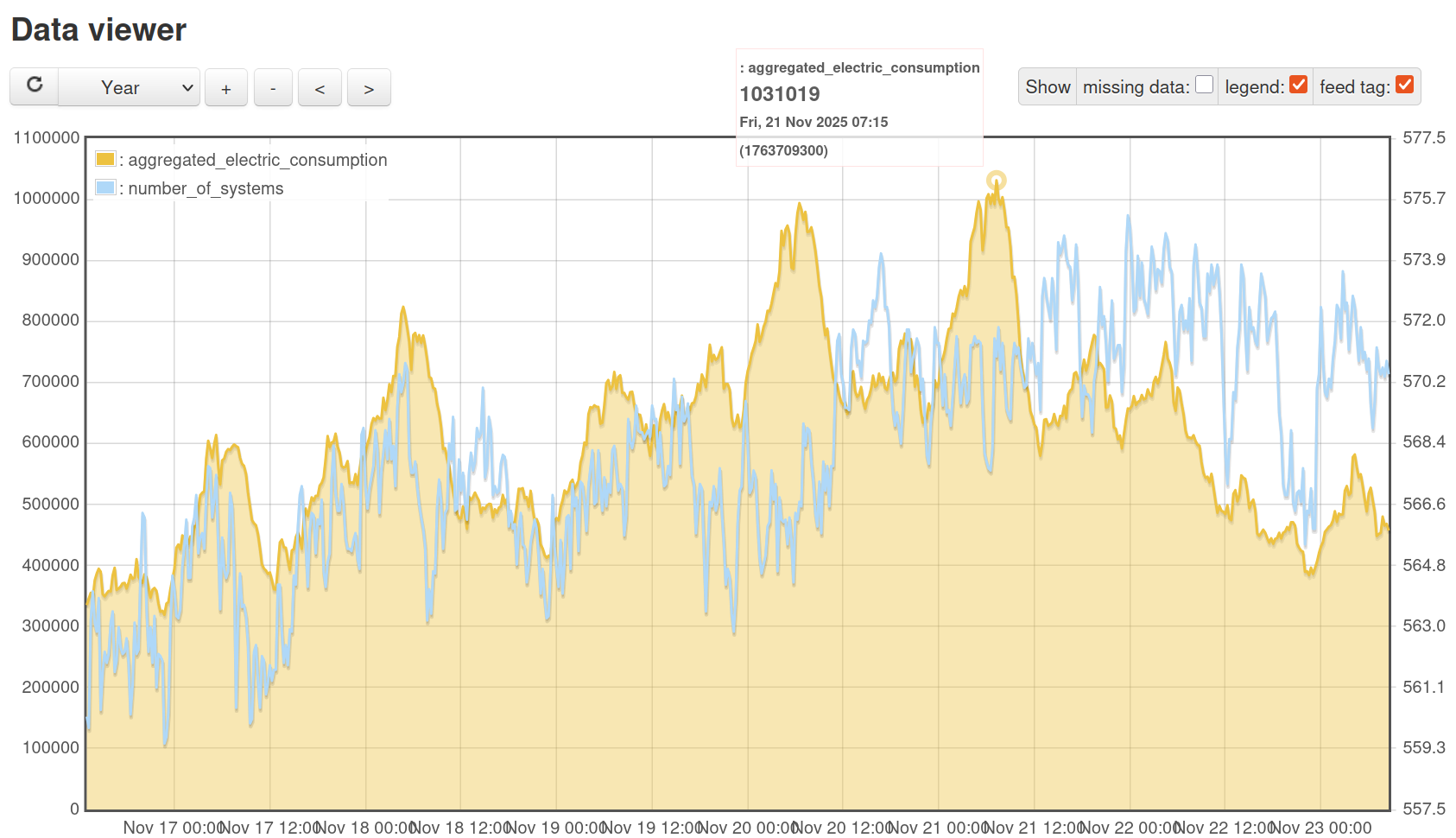Image resolution: width=1456 pixels, height=838 pixels.
Task: Click the number_of_systems legend label
Action: [x=206, y=188]
